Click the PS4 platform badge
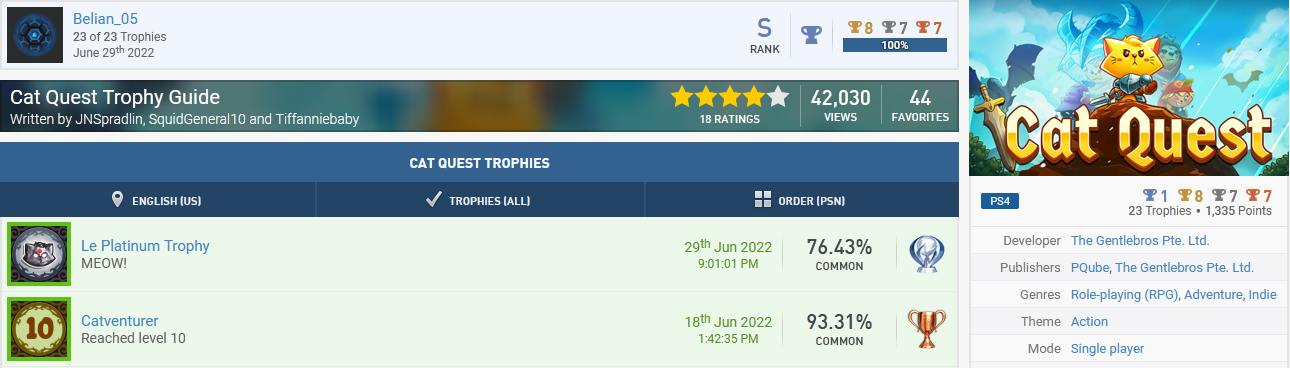Image resolution: width=1290 pixels, height=368 pixels. coord(1000,202)
